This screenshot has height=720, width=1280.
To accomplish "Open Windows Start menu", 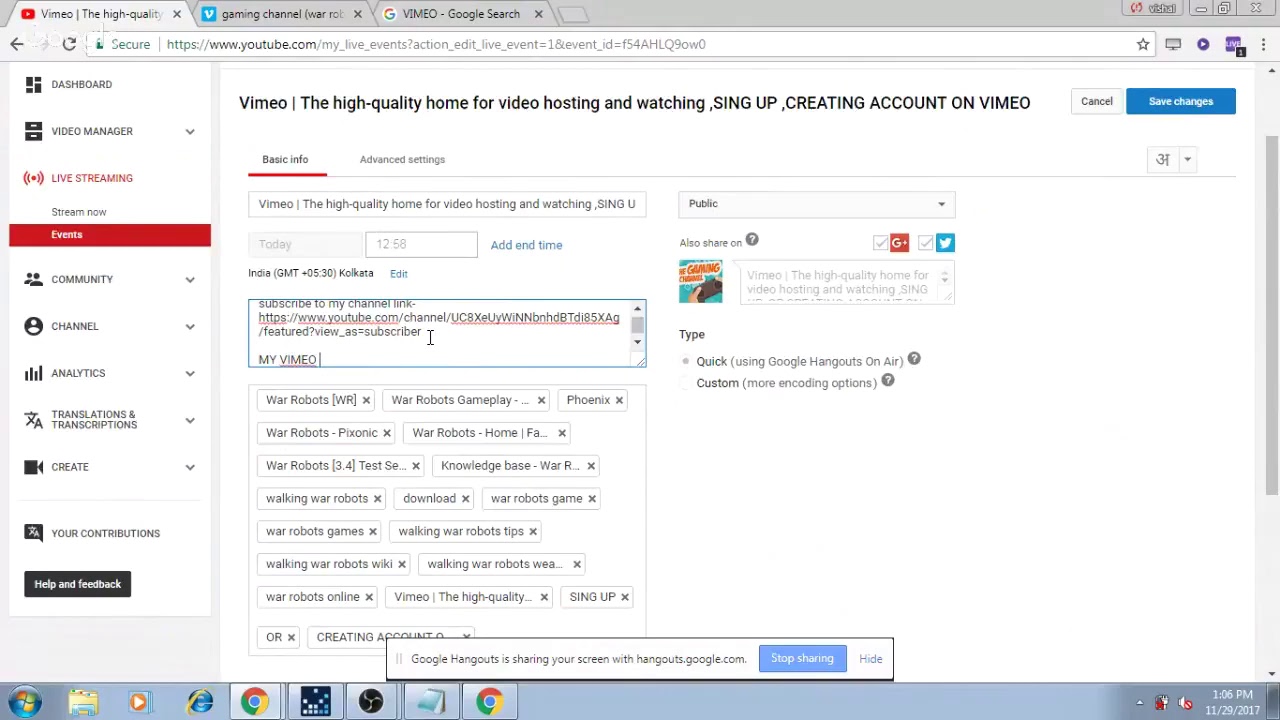I will tap(25, 702).
